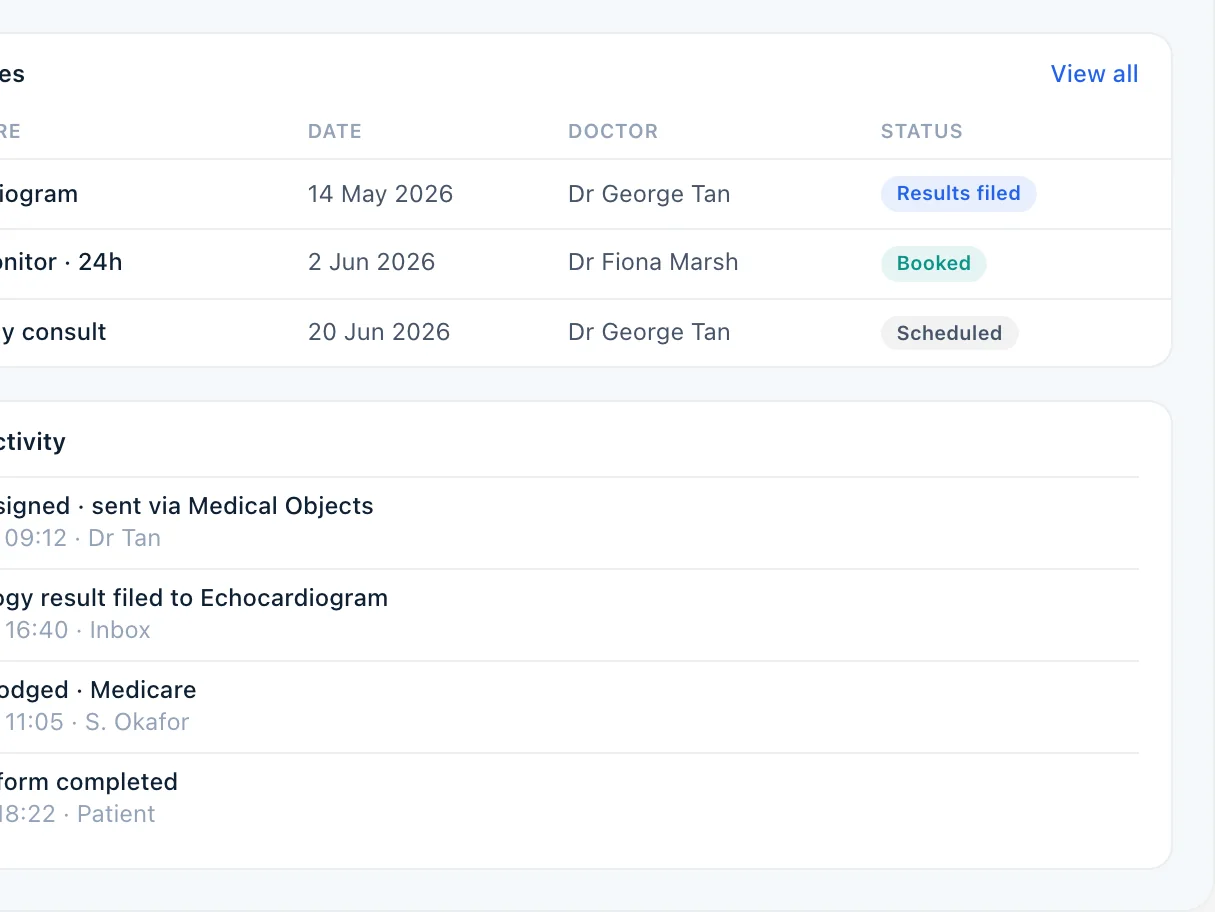Click Dr Fiona Marsh doctor cell
The width and height of the screenshot is (1215, 912).
click(653, 262)
